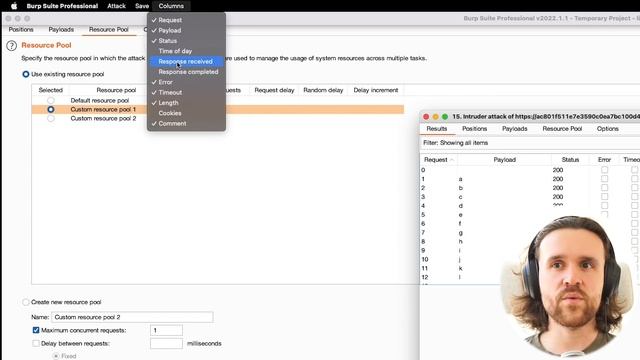Toggle Error checkbox for request 0

[x=604, y=170]
